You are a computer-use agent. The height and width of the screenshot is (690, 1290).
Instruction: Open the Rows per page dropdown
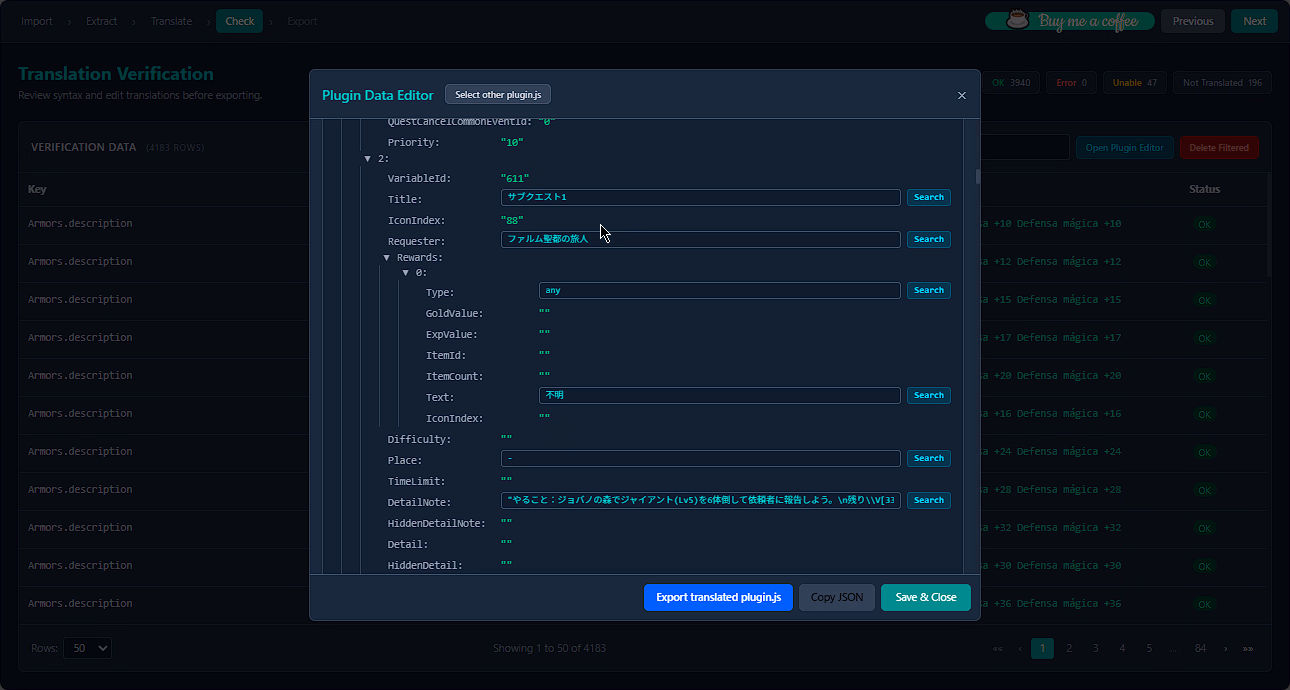87,648
